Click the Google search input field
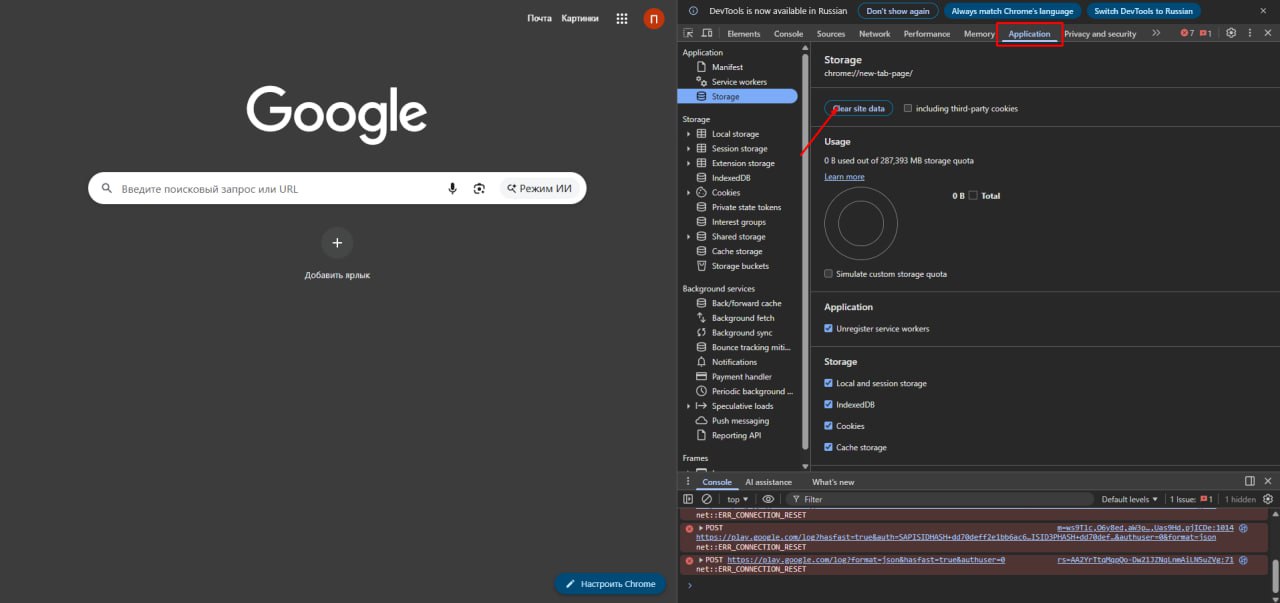Image resolution: width=1280 pixels, height=603 pixels. click(x=280, y=188)
